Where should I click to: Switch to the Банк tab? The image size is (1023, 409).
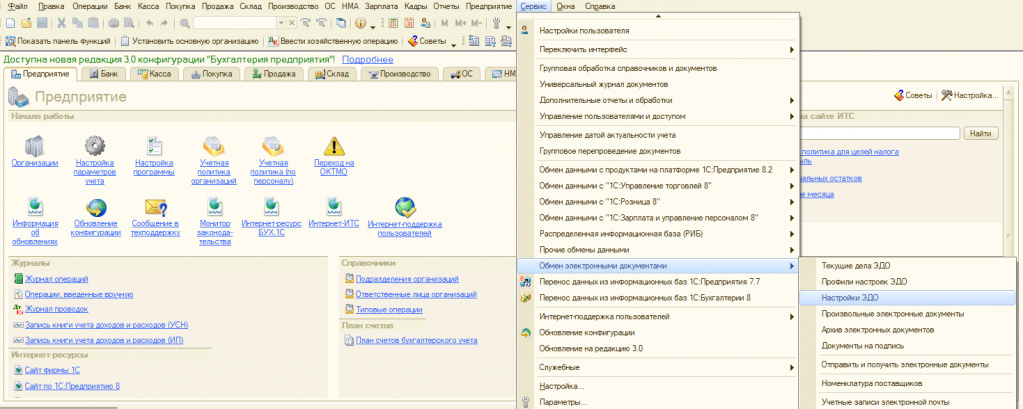pos(103,74)
